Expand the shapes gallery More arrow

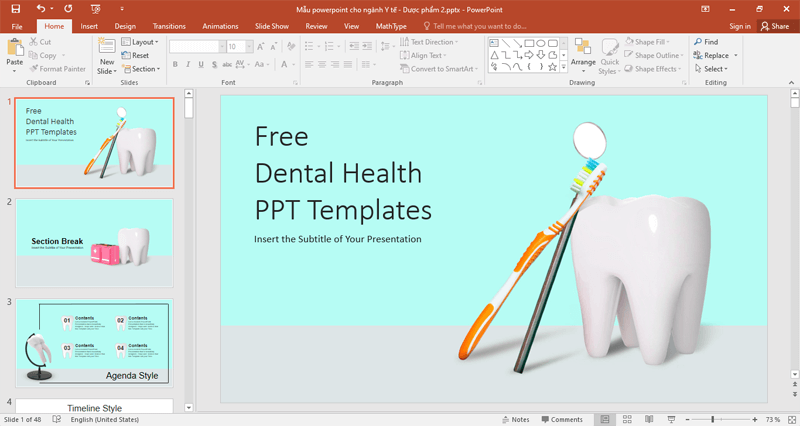(564, 67)
